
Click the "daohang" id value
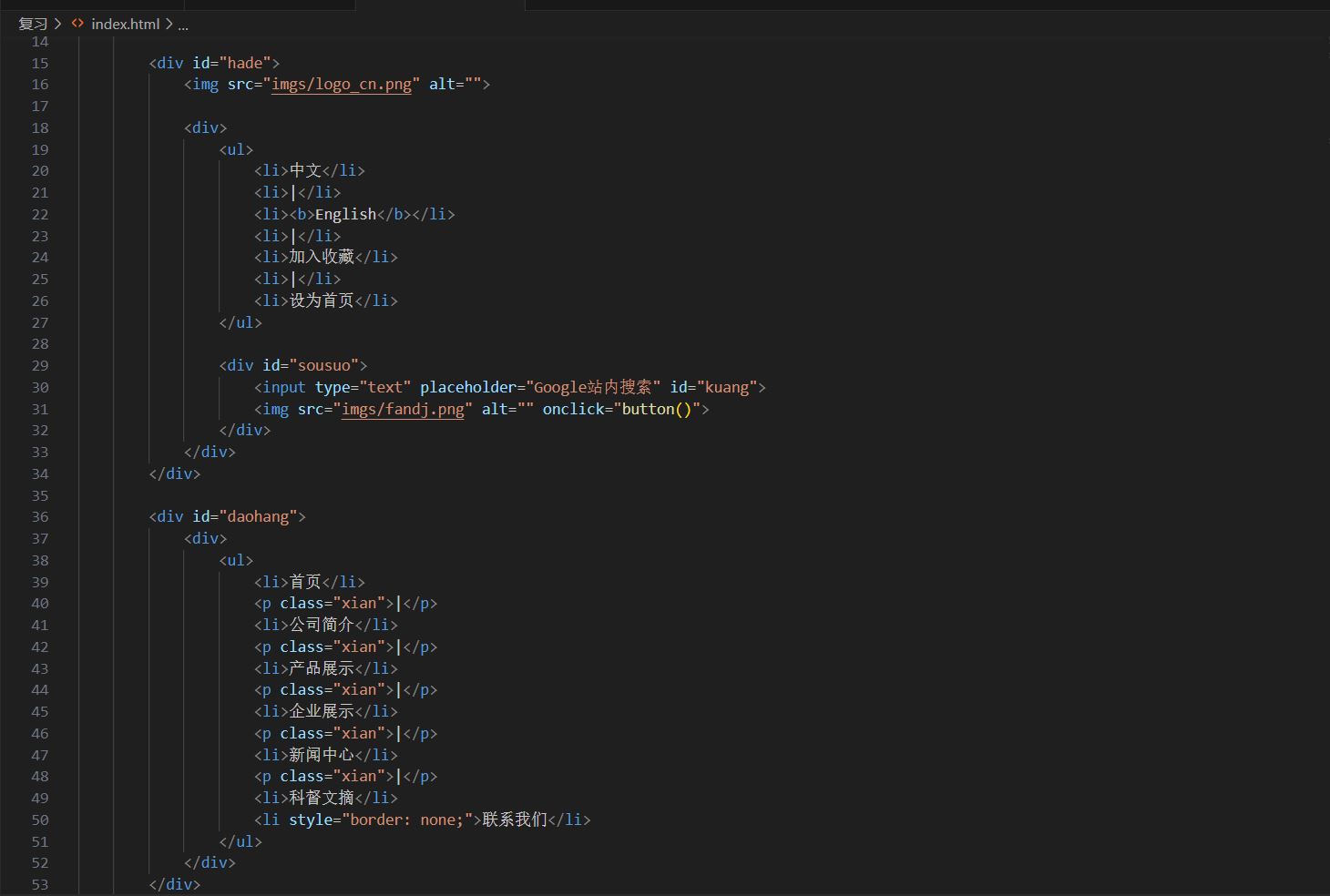(x=259, y=517)
